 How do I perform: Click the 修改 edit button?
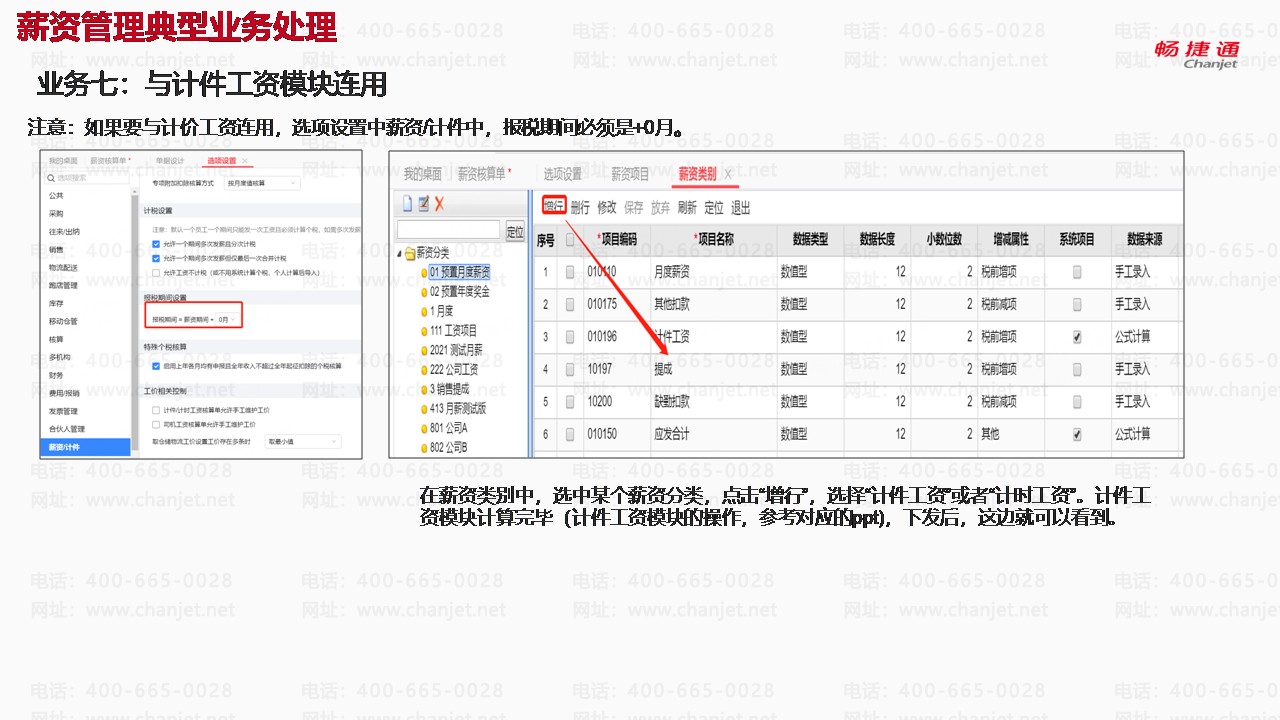tap(607, 208)
